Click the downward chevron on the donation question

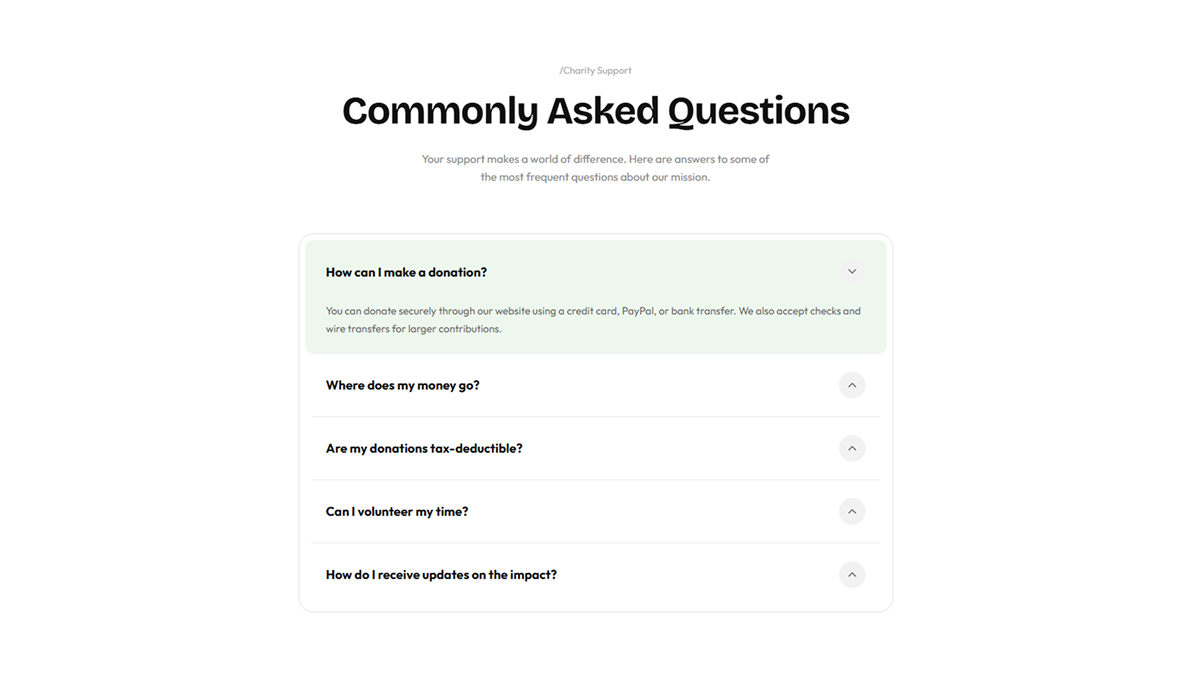pos(852,271)
